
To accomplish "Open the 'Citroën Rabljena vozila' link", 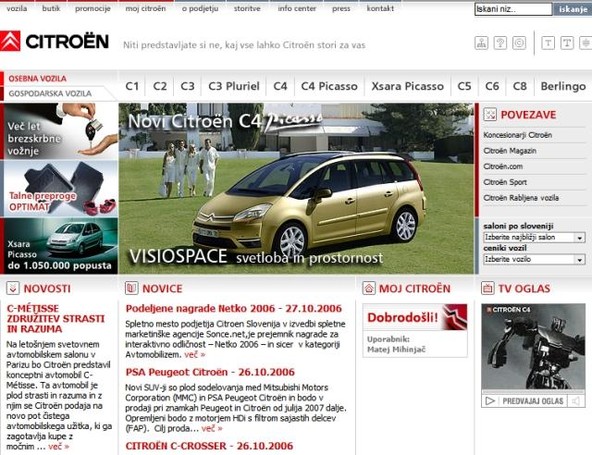I will [x=521, y=198].
